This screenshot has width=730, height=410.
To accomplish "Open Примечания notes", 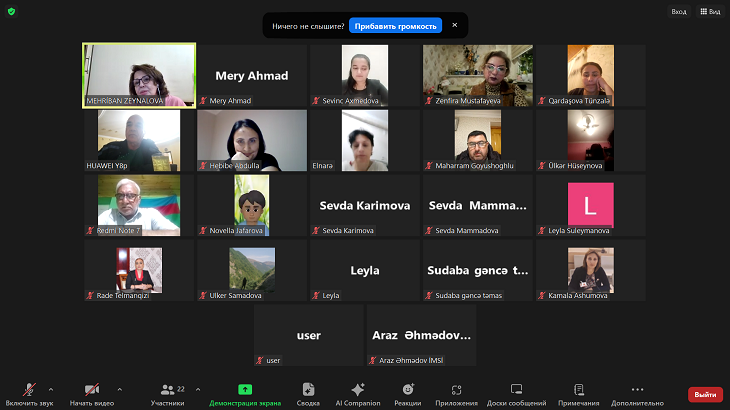I will click(x=578, y=391).
